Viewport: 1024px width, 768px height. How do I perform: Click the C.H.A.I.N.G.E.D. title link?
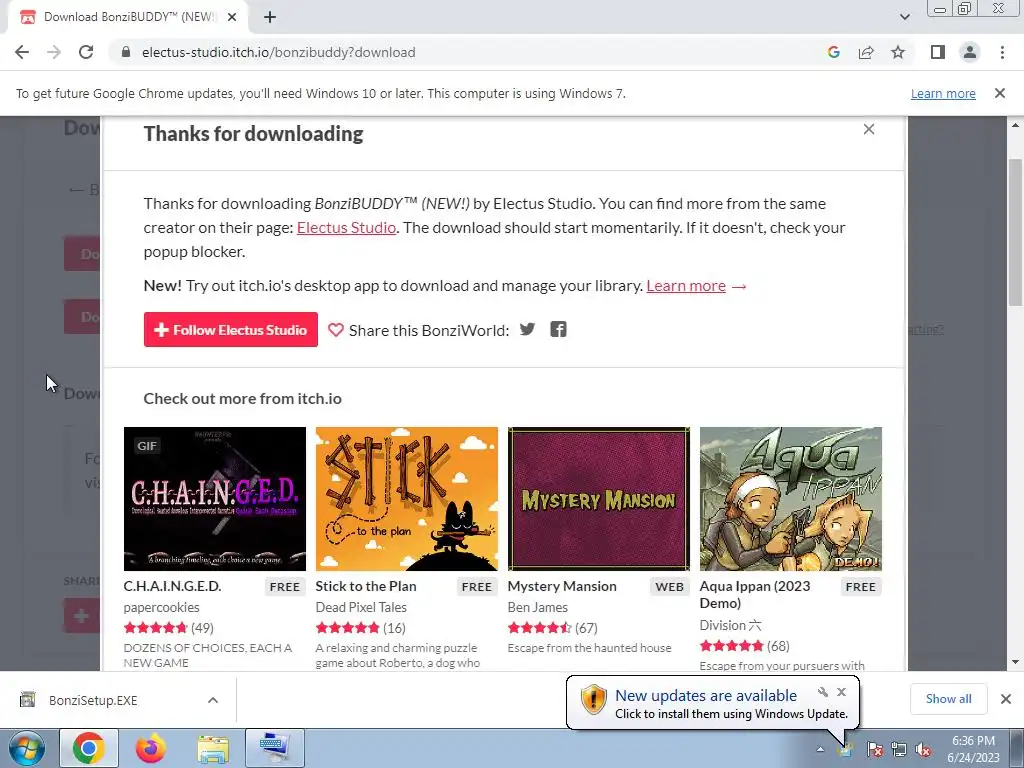point(172,586)
